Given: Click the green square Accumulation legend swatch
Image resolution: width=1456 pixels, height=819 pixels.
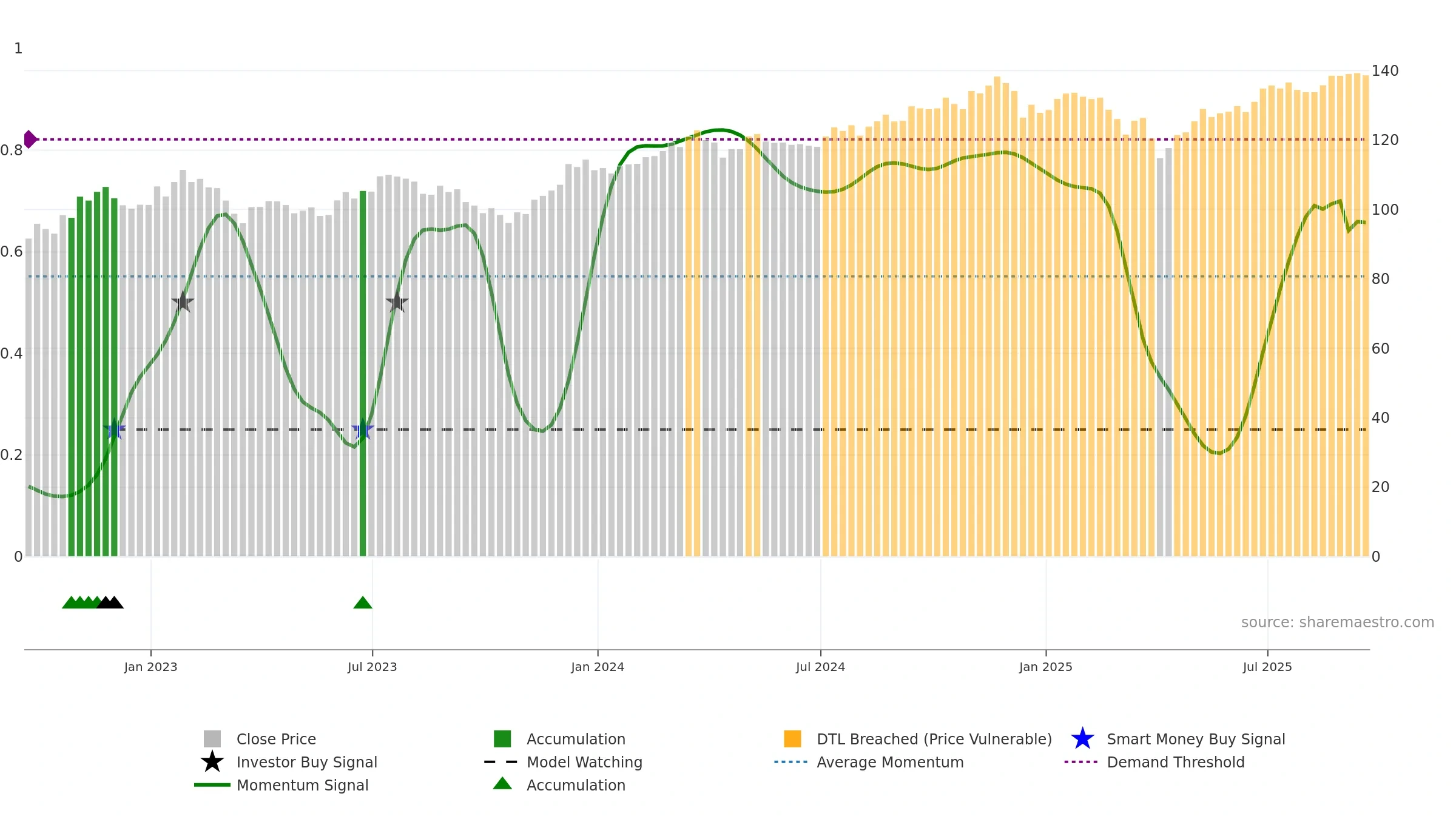Looking at the screenshot, I should pyautogui.click(x=502, y=739).
